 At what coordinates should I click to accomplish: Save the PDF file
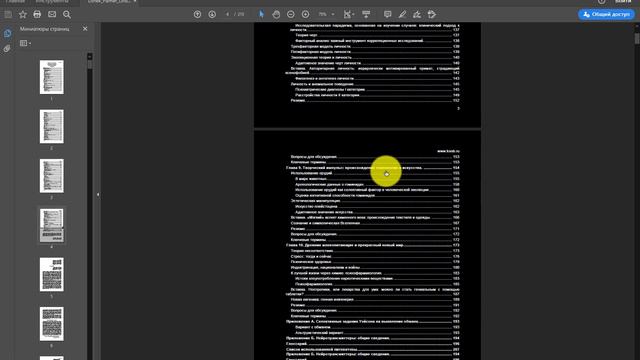(8, 14)
